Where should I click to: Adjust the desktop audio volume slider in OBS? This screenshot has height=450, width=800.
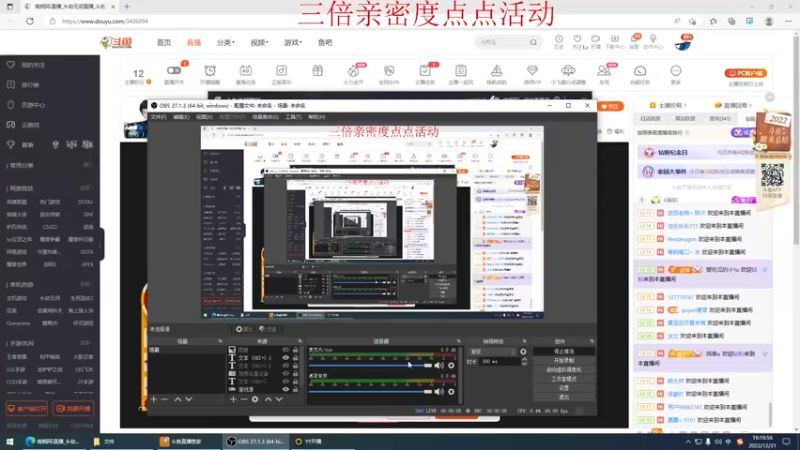click(370, 391)
